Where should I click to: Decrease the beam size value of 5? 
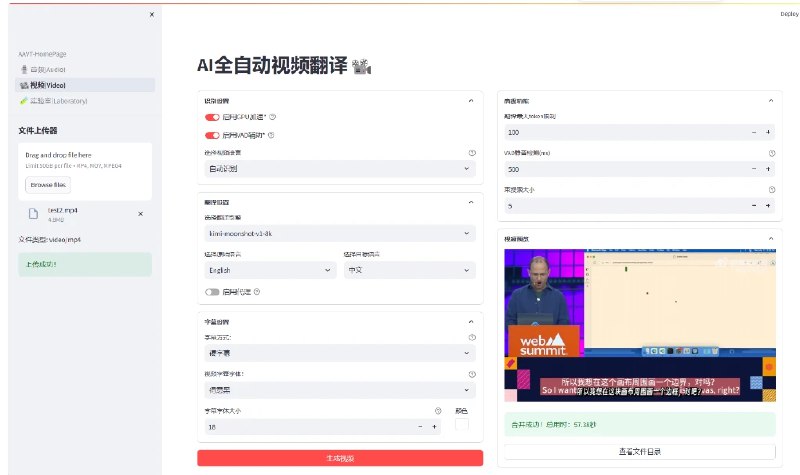[754, 206]
